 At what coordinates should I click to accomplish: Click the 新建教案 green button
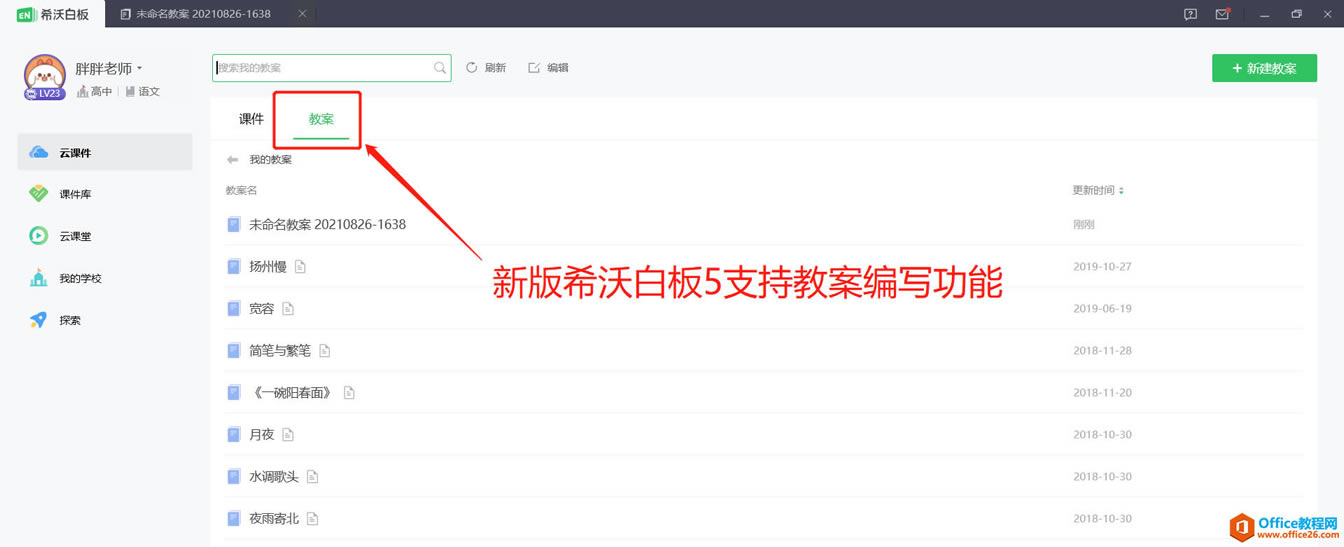[x=1264, y=68]
